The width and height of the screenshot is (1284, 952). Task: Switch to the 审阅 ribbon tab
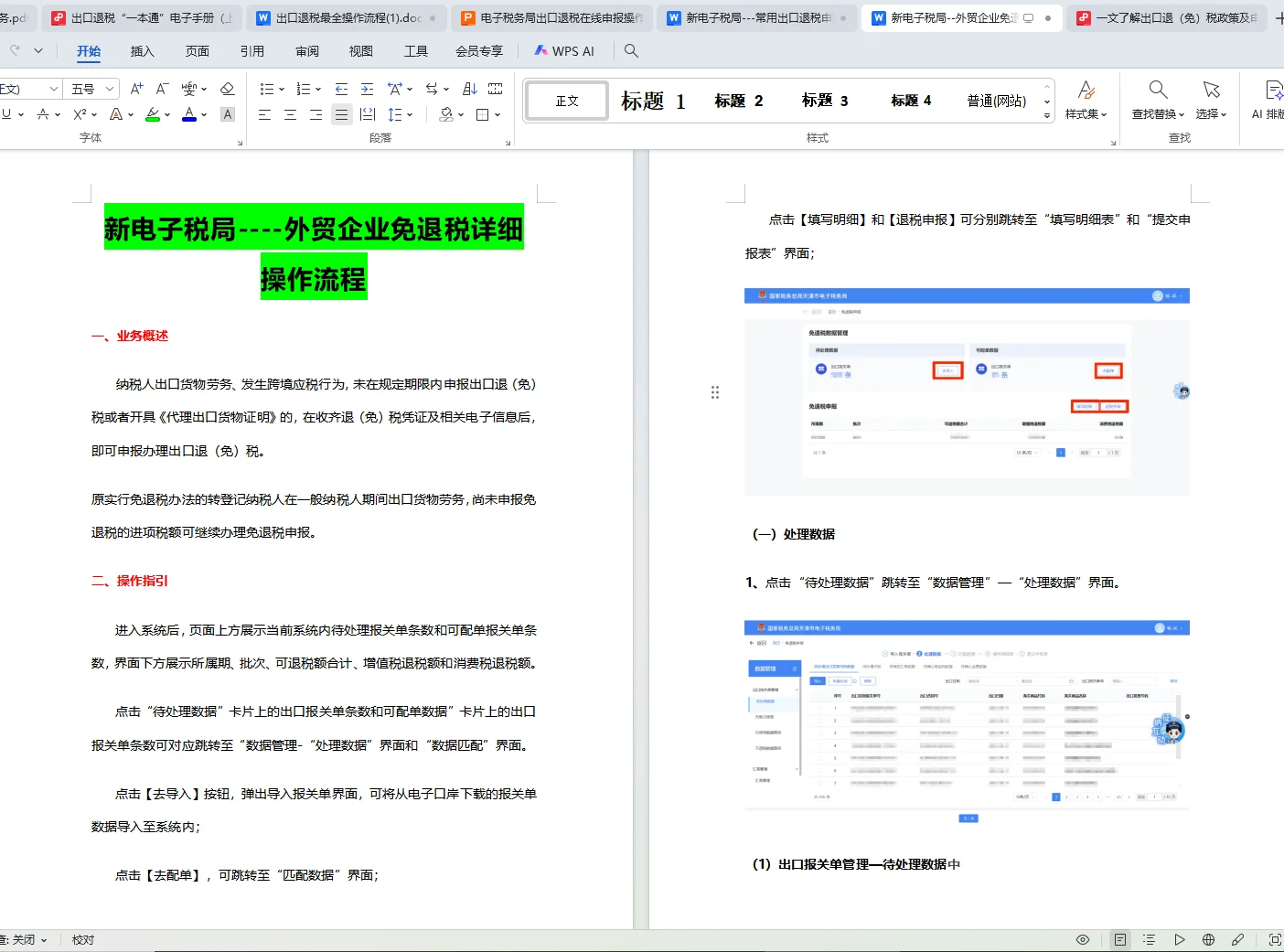[307, 50]
